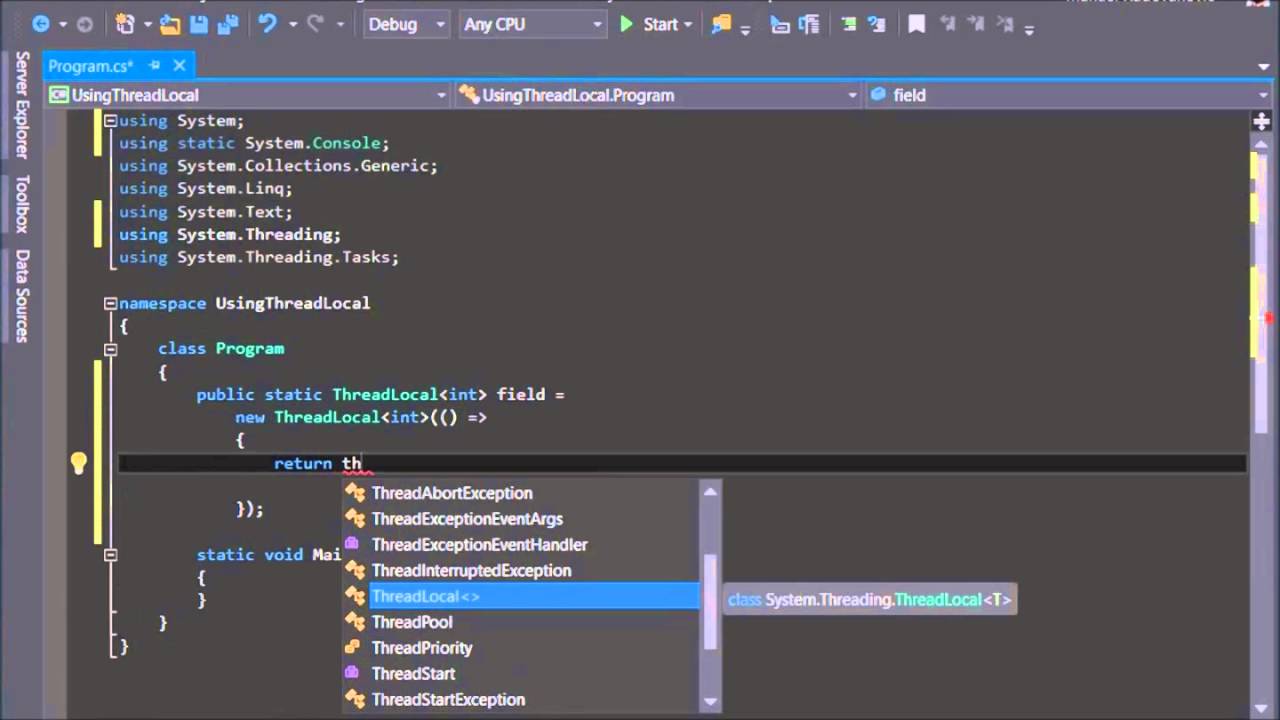Select ThreadPool in the IntelliSense list
Viewport: 1280px width, 720px height.
[521, 622]
